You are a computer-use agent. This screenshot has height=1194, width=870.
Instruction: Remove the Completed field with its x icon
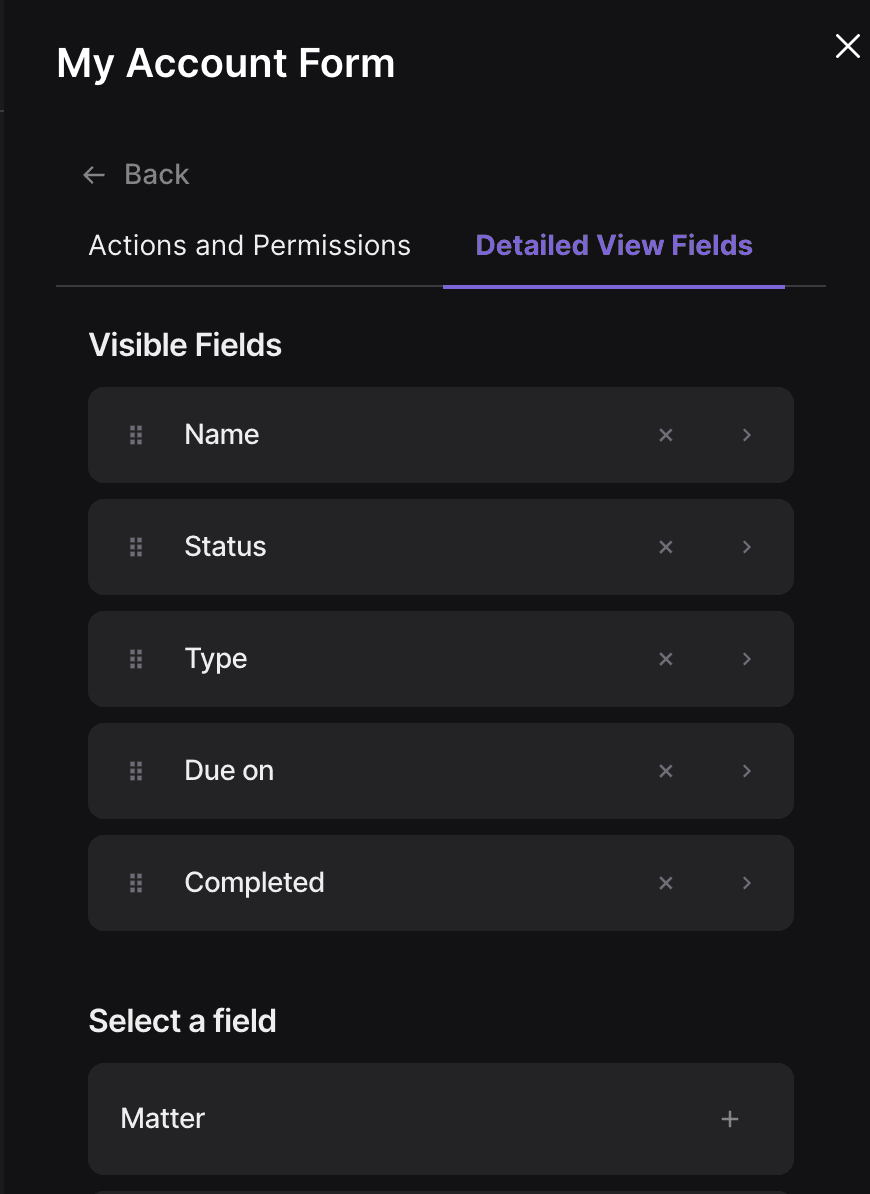pos(665,883)
